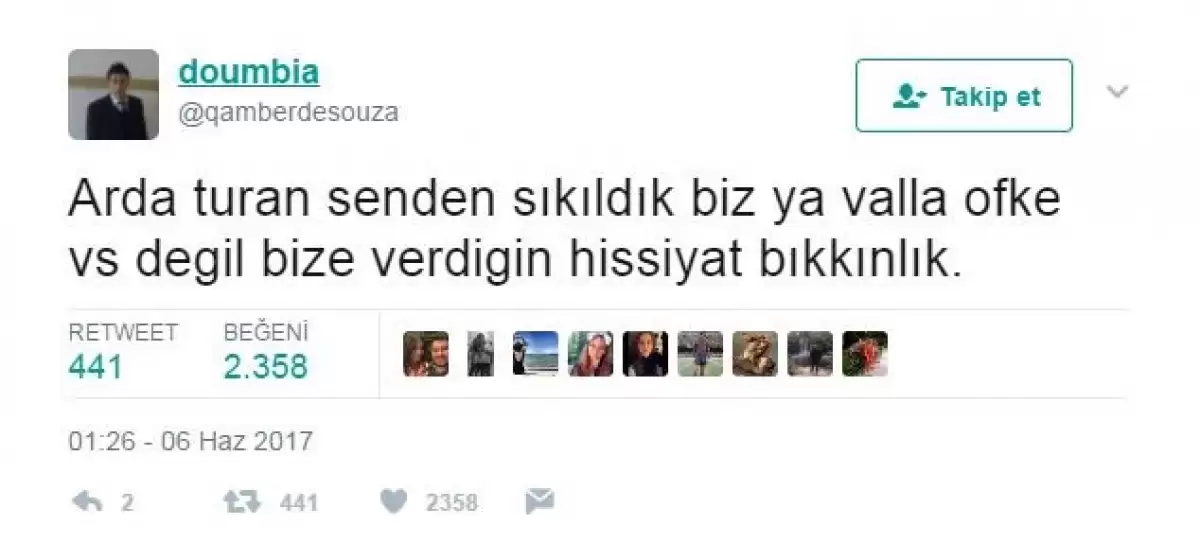Open the doumbia profile name link
The height and width of the screenshot is (543, 1200).
point(248,72)
